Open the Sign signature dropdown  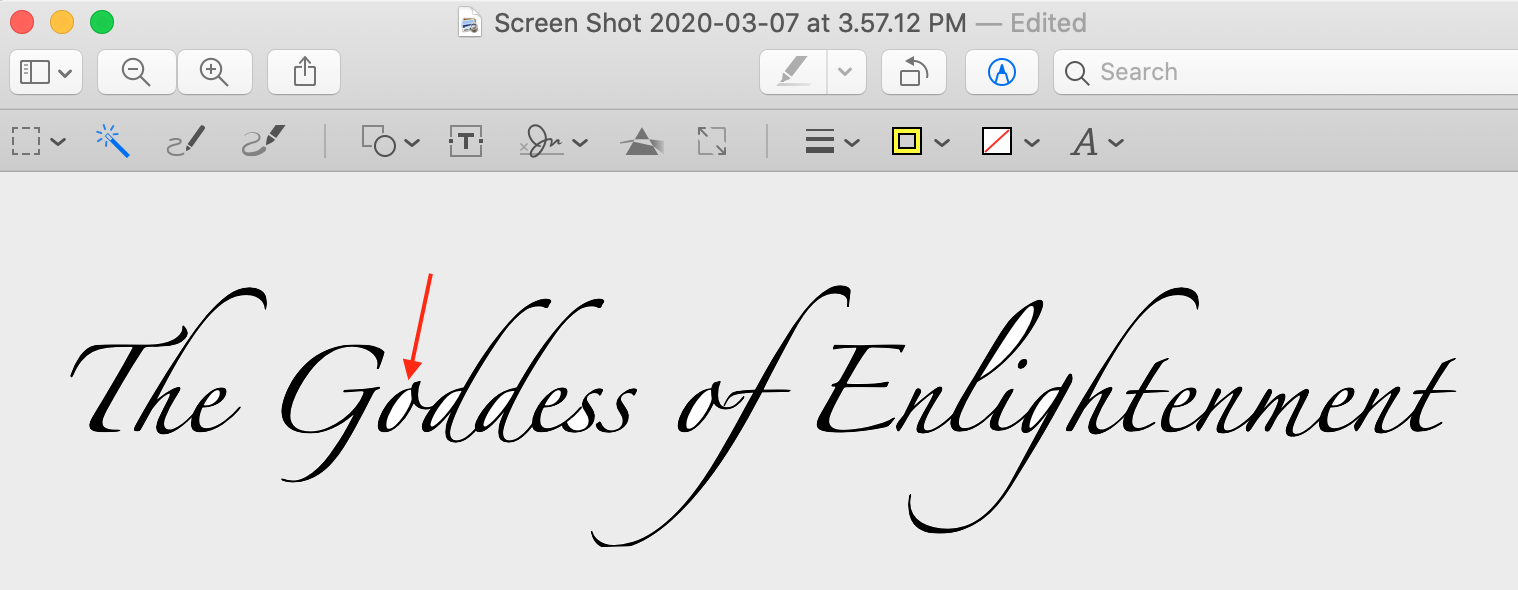(553, 142)
